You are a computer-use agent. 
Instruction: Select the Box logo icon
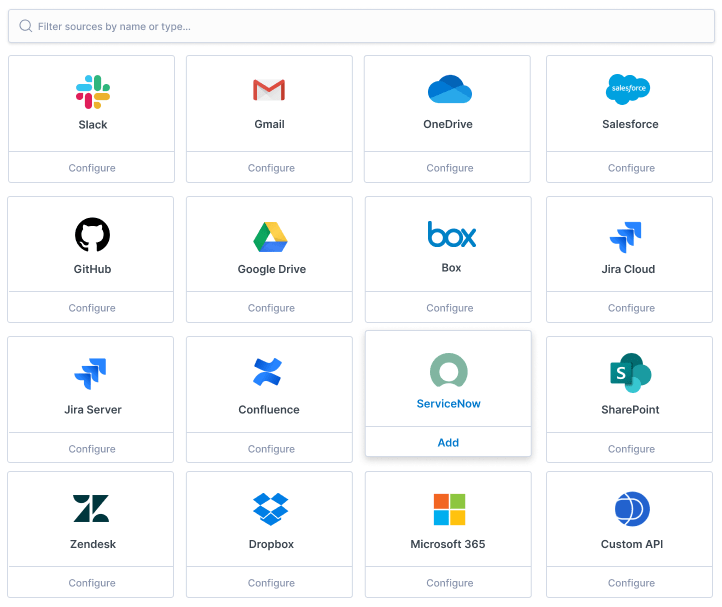tap(452, 234)
